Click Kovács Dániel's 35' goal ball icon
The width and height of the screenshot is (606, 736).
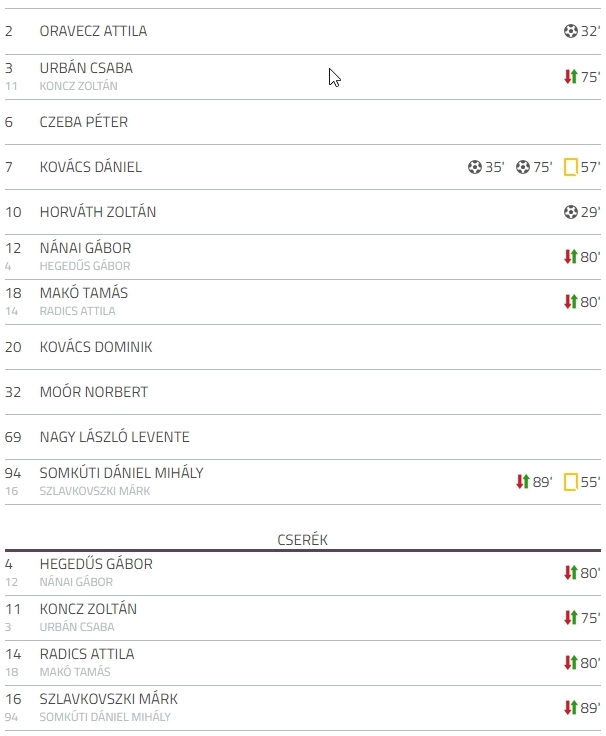tap(475, 167)
